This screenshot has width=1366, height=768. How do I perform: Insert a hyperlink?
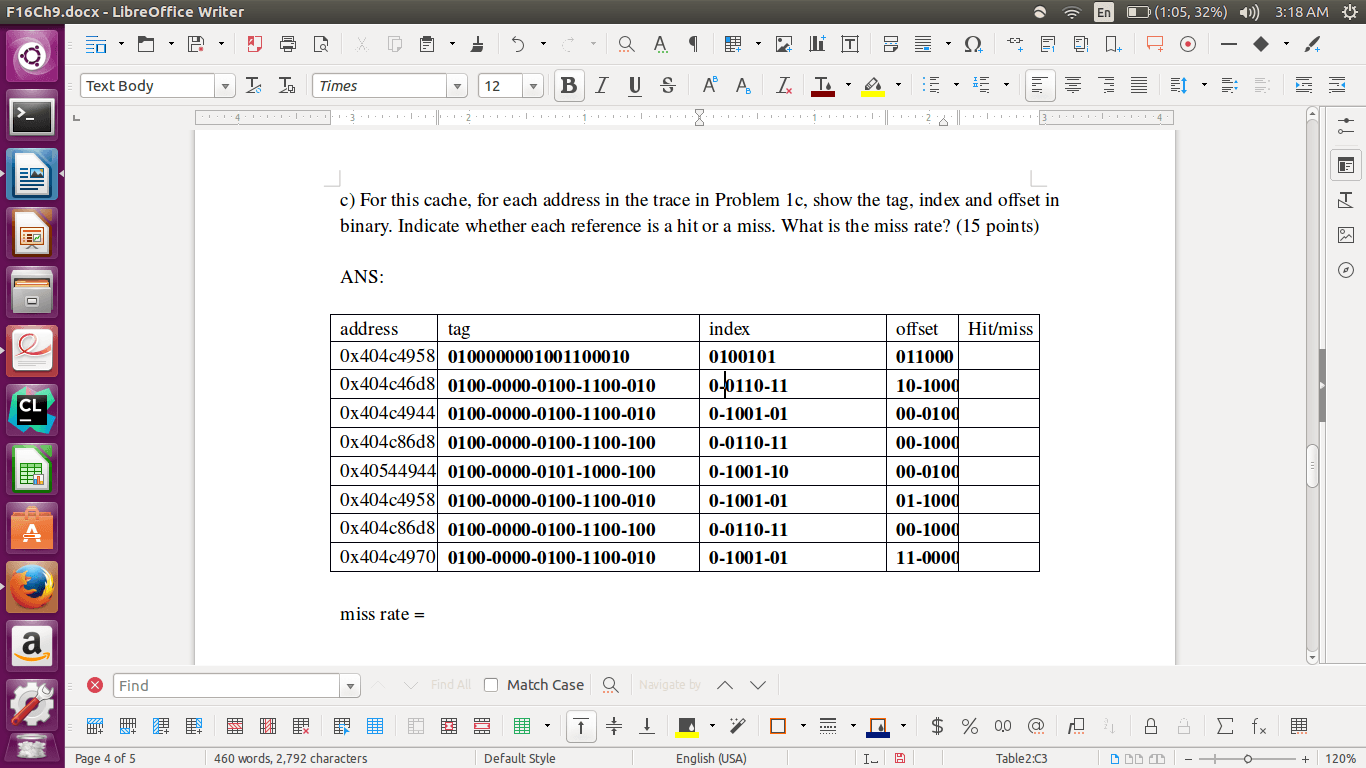click(x=1015, y=44)
